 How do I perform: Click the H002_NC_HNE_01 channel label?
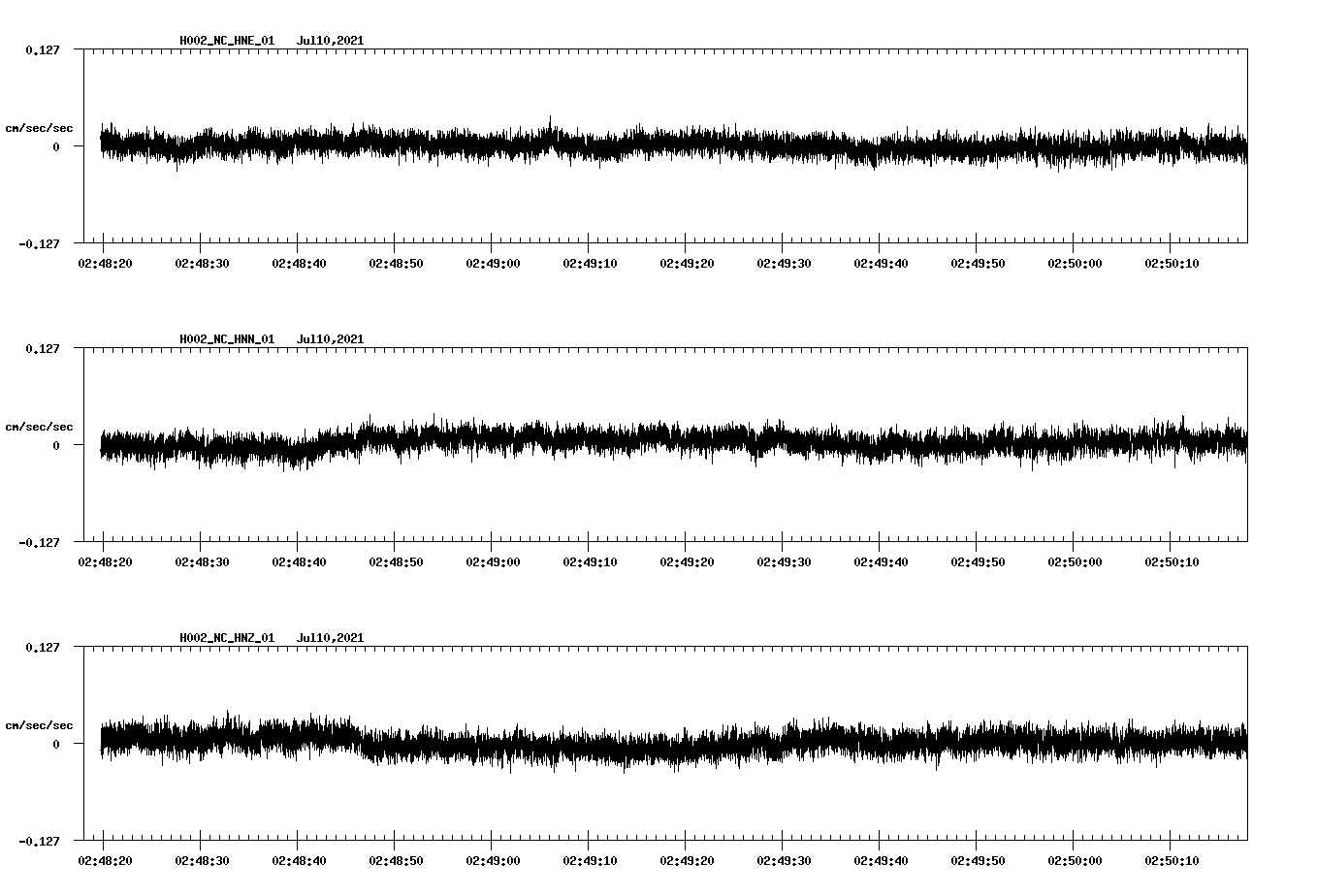pos(226,41)
